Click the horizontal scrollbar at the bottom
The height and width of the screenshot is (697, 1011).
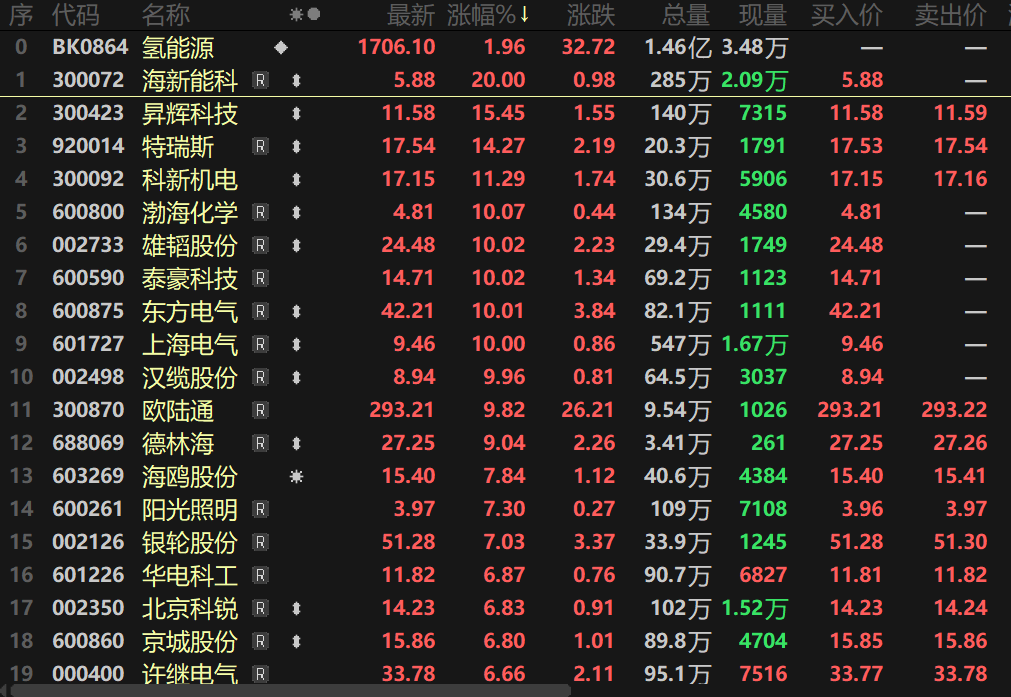tap(290, 691)
